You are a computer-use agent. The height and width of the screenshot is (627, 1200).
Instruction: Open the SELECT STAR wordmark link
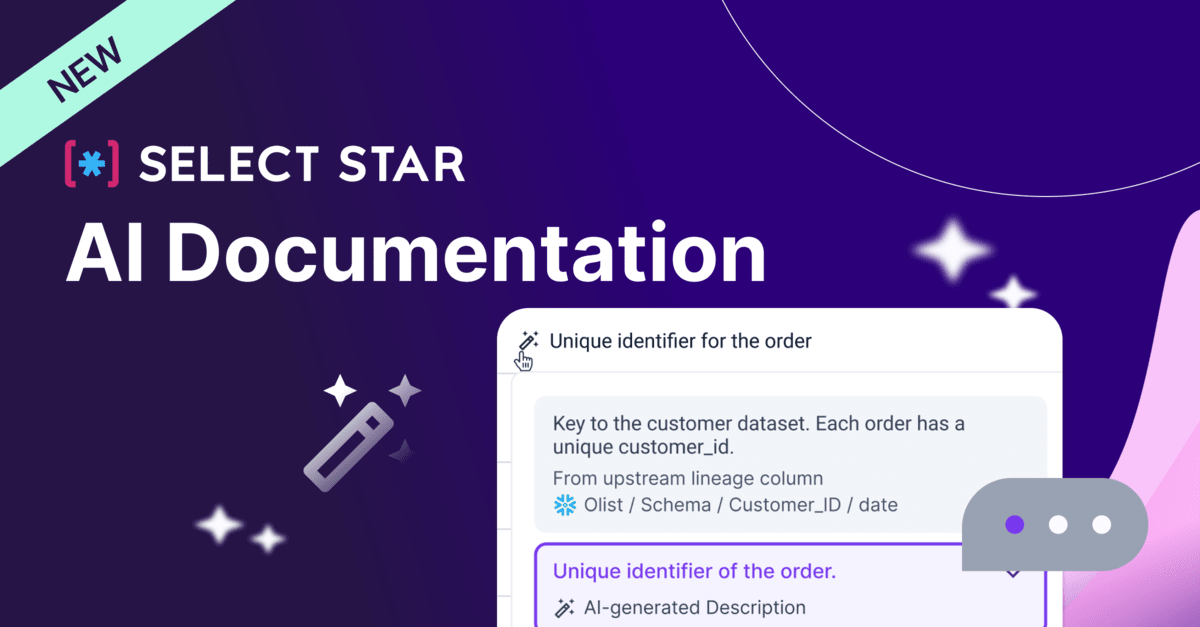click(x=302, y=165)
